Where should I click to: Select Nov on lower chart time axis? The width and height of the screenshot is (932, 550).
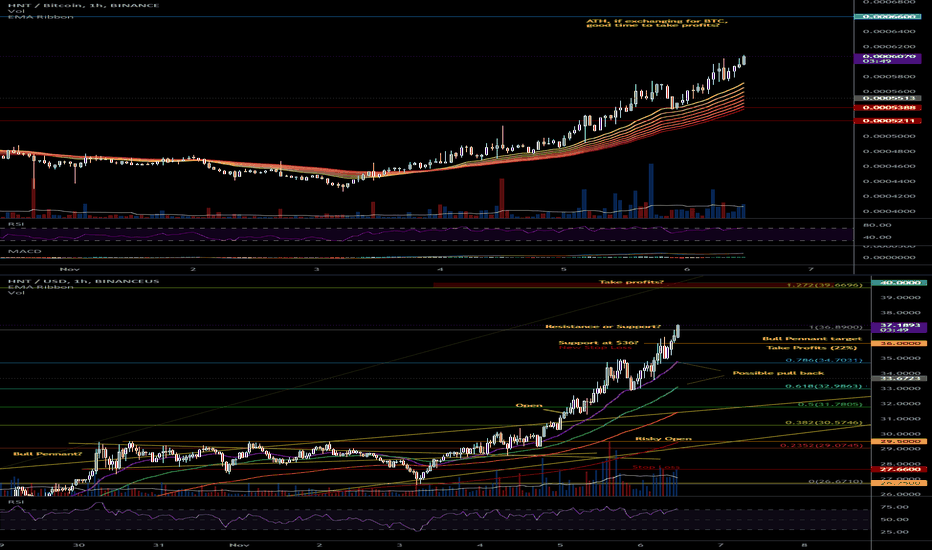[x=239, y=545]
